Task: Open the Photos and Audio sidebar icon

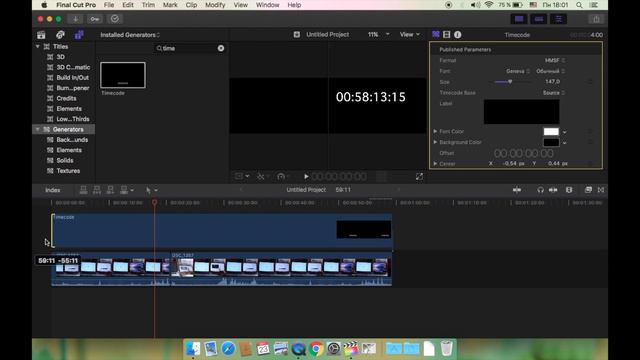Action: pos(60,35)
